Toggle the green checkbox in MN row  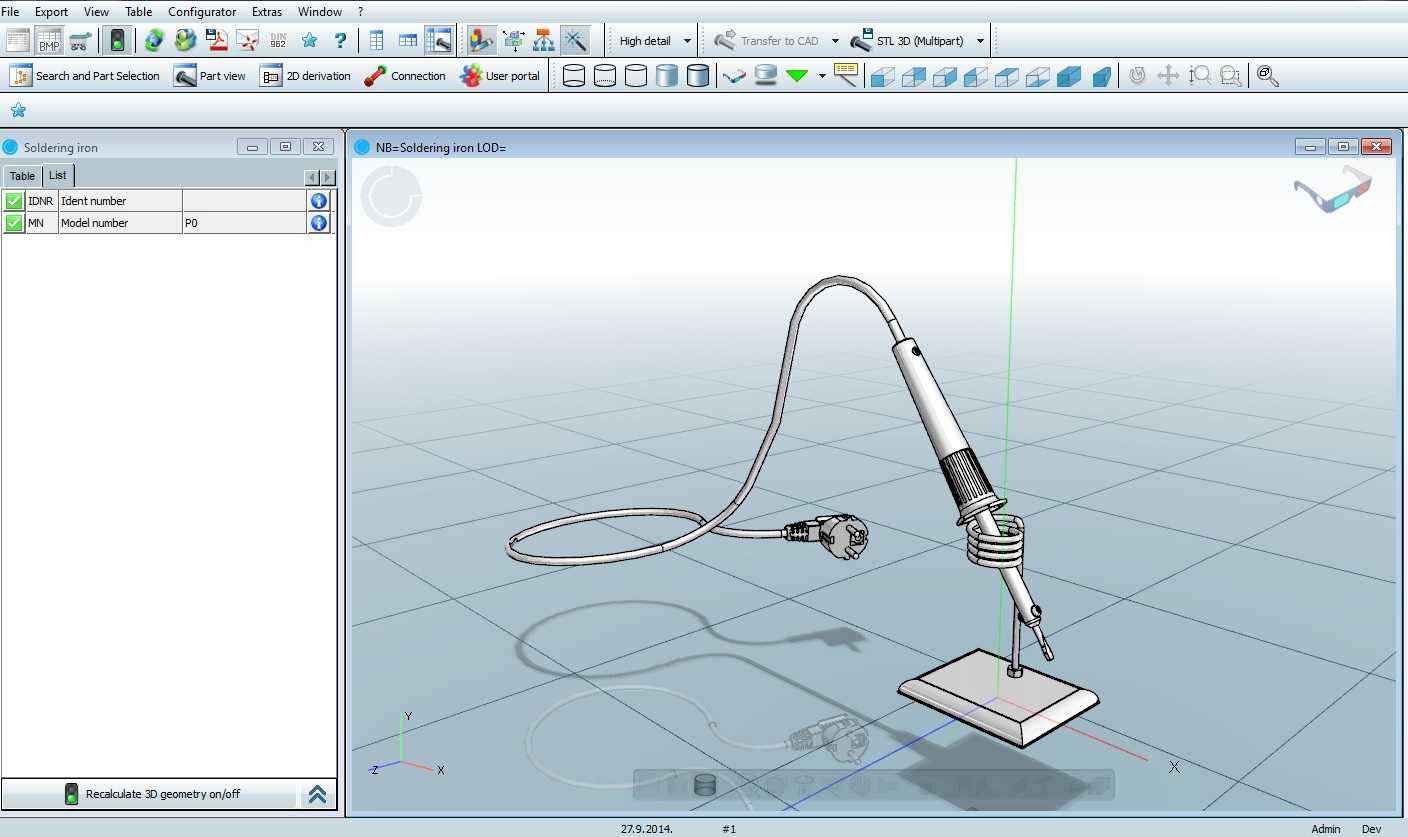pos(14,223)
